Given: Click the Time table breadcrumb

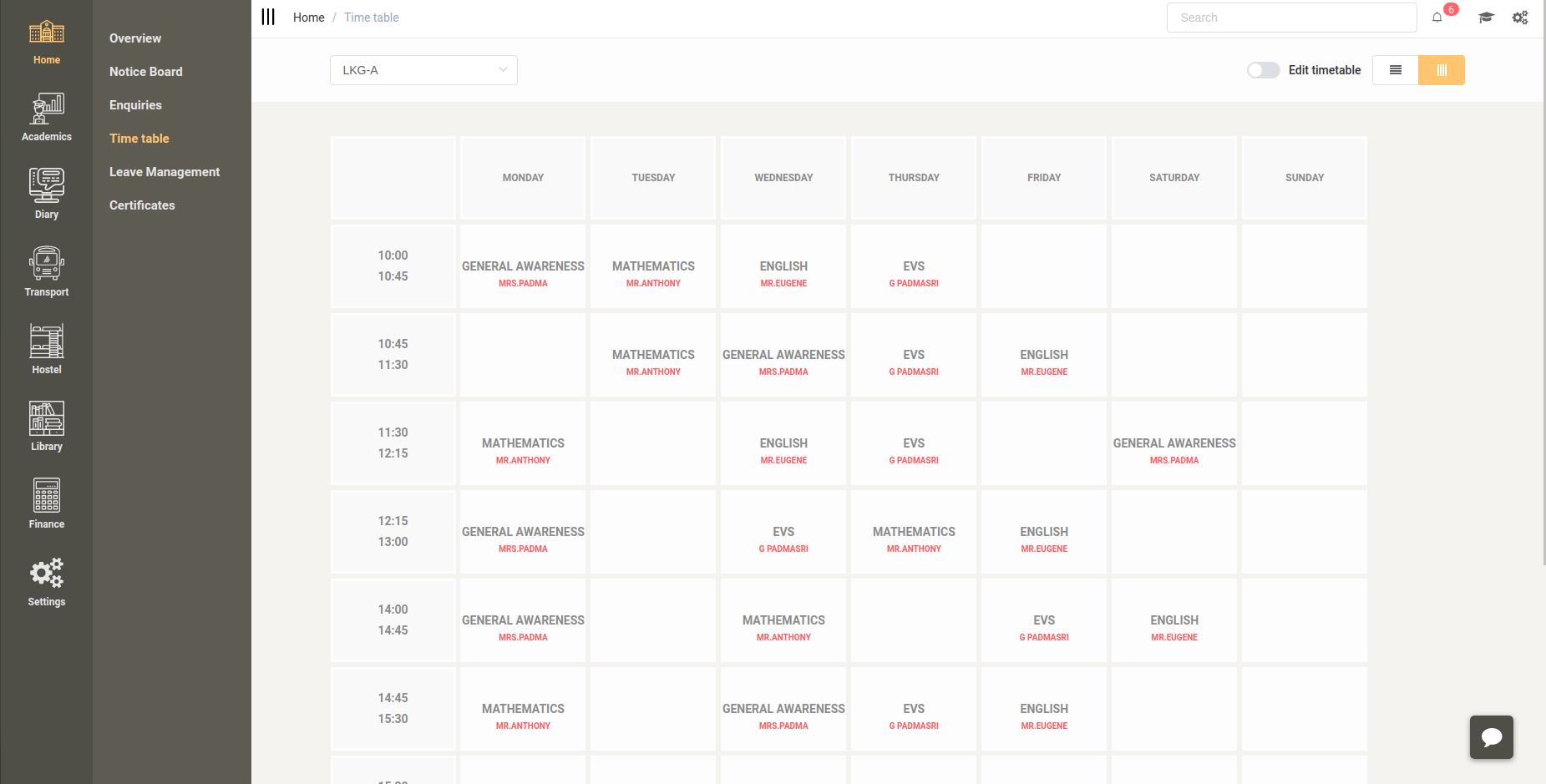Looking at the screenshot, I should (x=372, y=18).
